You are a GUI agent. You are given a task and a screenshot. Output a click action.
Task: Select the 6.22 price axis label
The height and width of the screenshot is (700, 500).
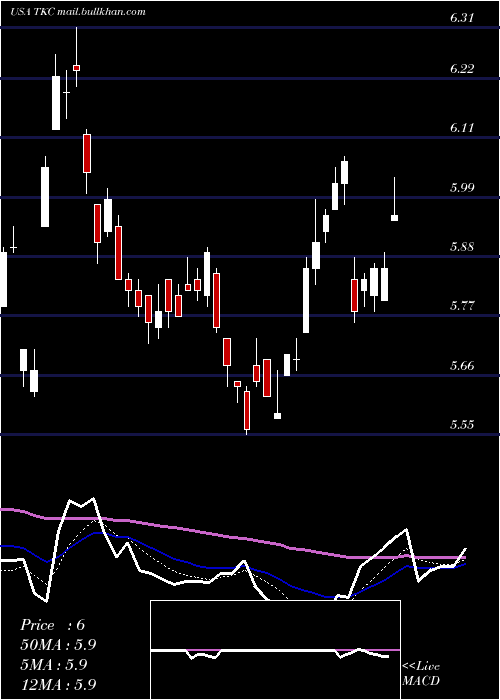(462, 69)
